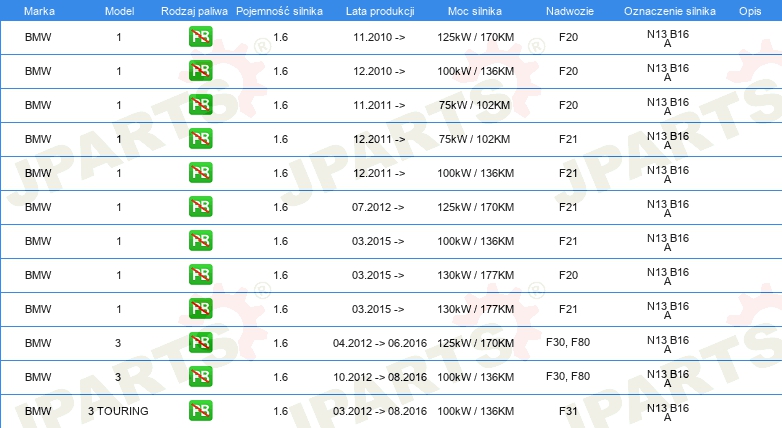
Task: Select the 11.2010 -> production date cell
Action: tap(379, 37)
